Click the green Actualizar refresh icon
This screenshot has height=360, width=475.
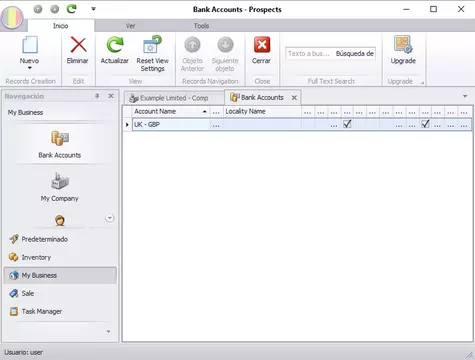coord(115,45)
